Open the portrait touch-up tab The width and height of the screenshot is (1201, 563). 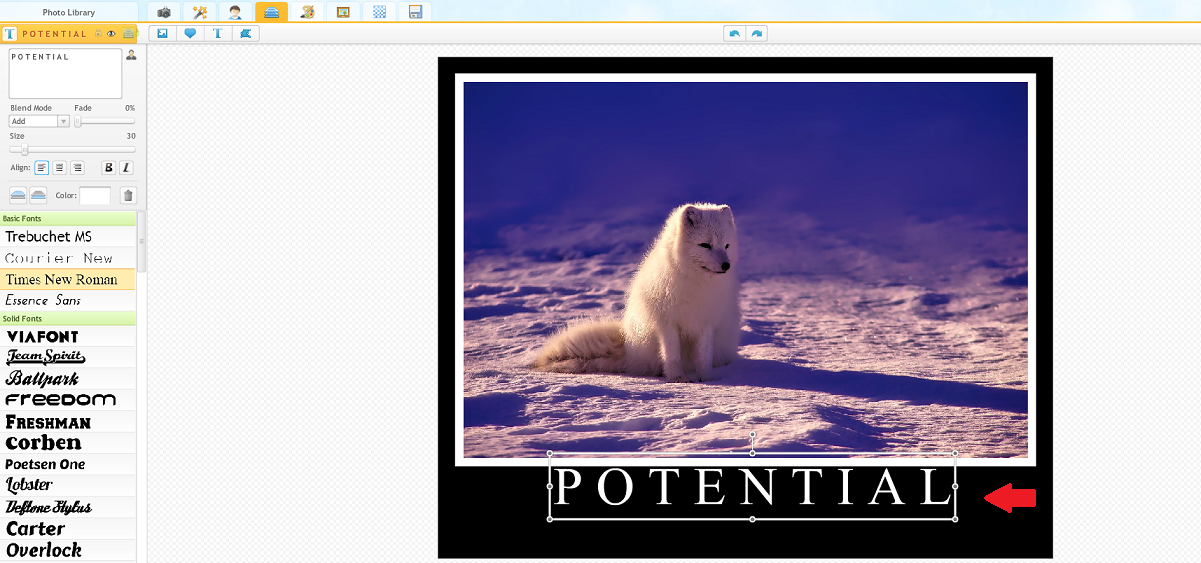[235, 12]
